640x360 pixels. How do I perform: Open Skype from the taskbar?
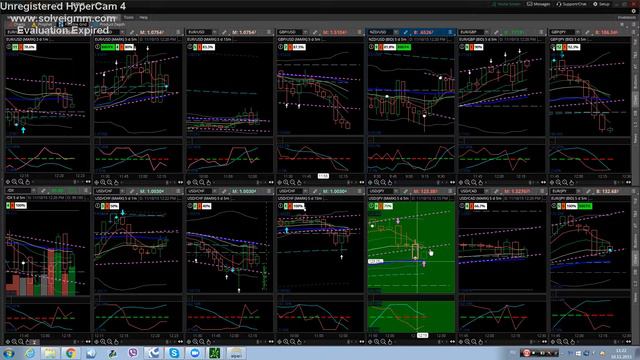(174, 353)
